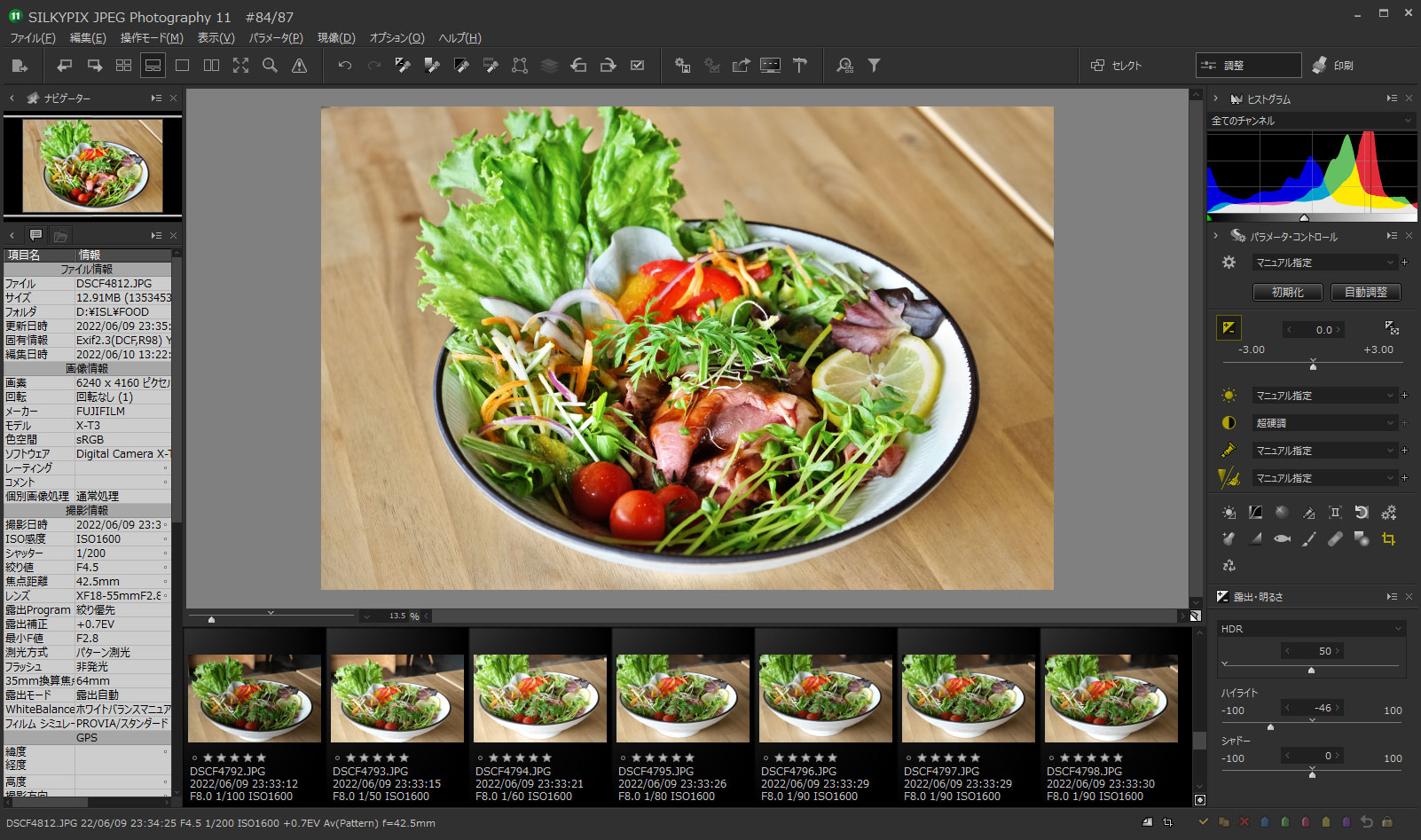
Task: Switch to single preview display mode
Action: [x=182, y=65]
